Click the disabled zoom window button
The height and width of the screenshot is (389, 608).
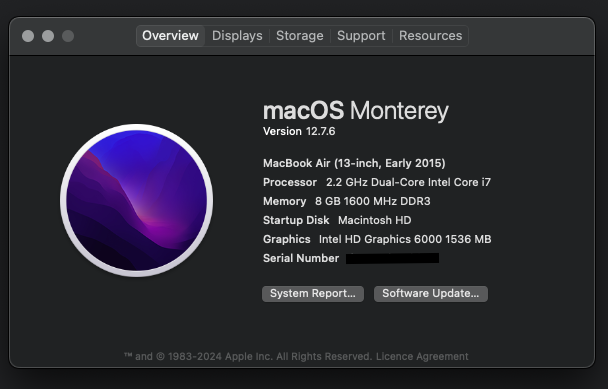tap(68, 36)
